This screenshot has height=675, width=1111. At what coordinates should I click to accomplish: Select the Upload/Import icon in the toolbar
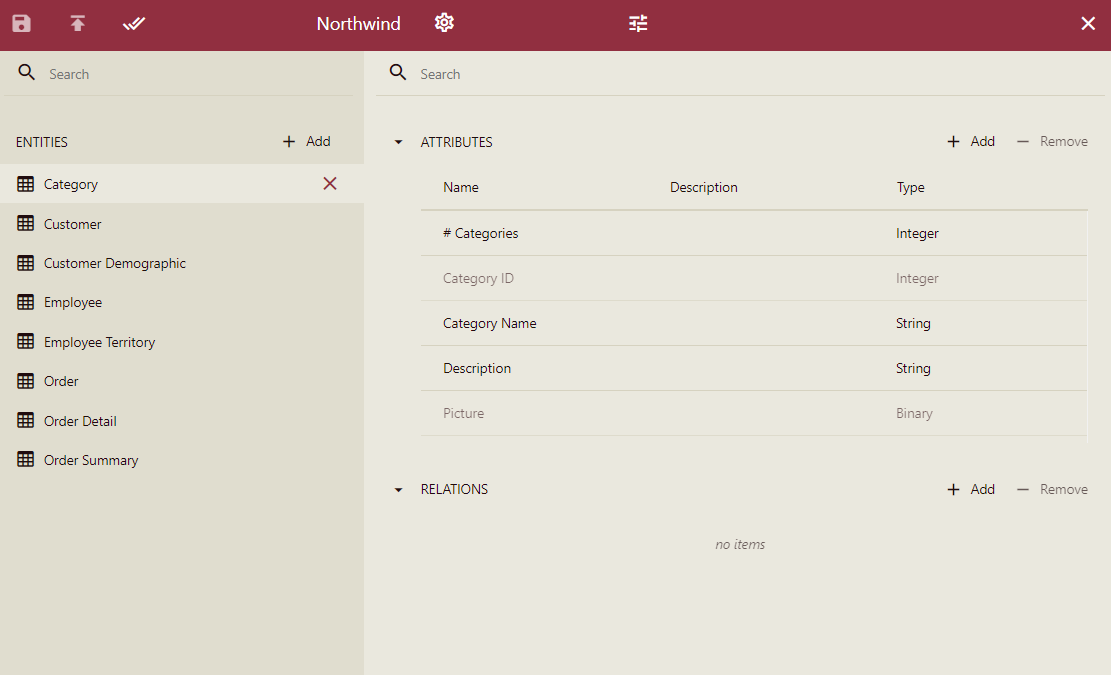coord(77,23)
